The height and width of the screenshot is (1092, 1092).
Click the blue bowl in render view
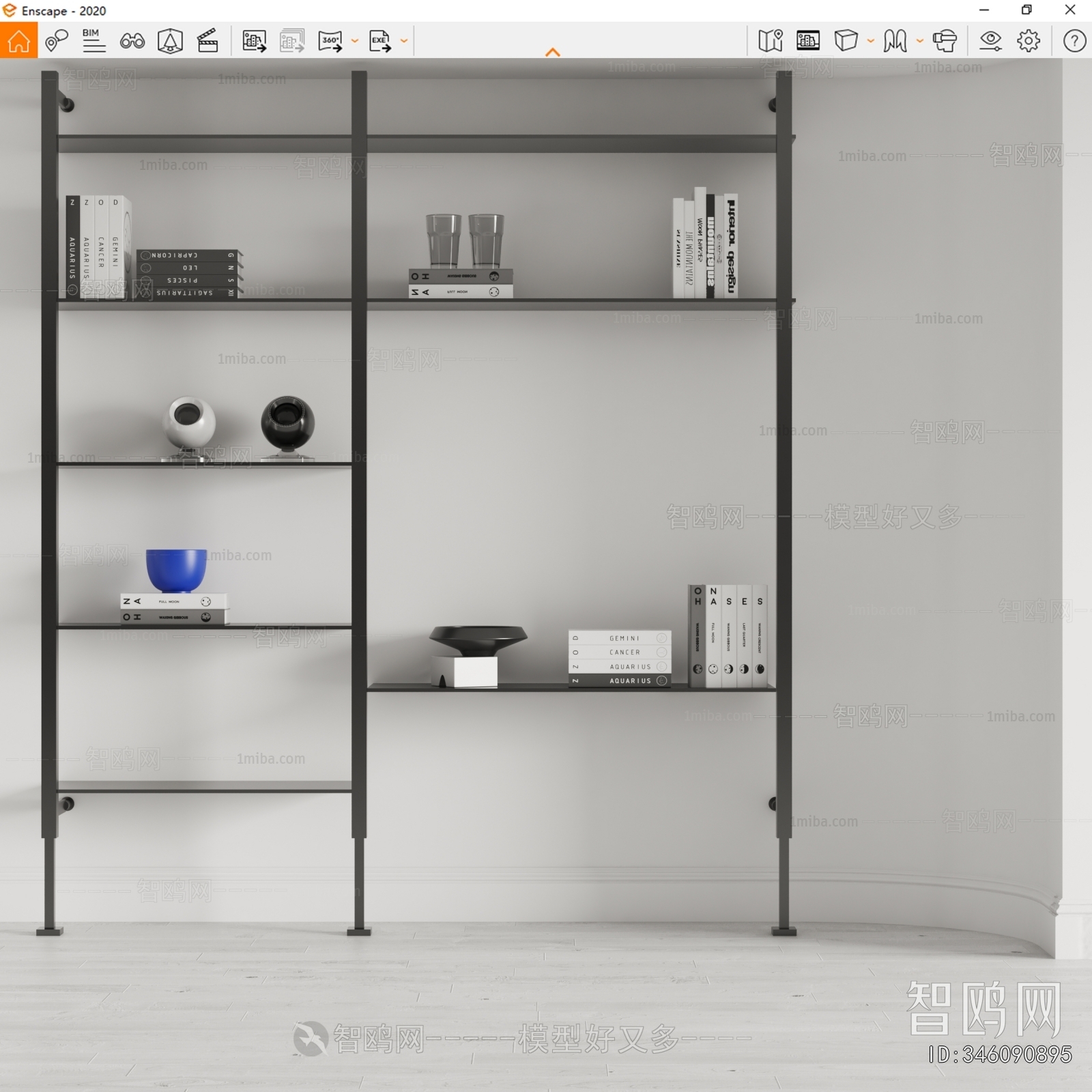tap(176, 571)
